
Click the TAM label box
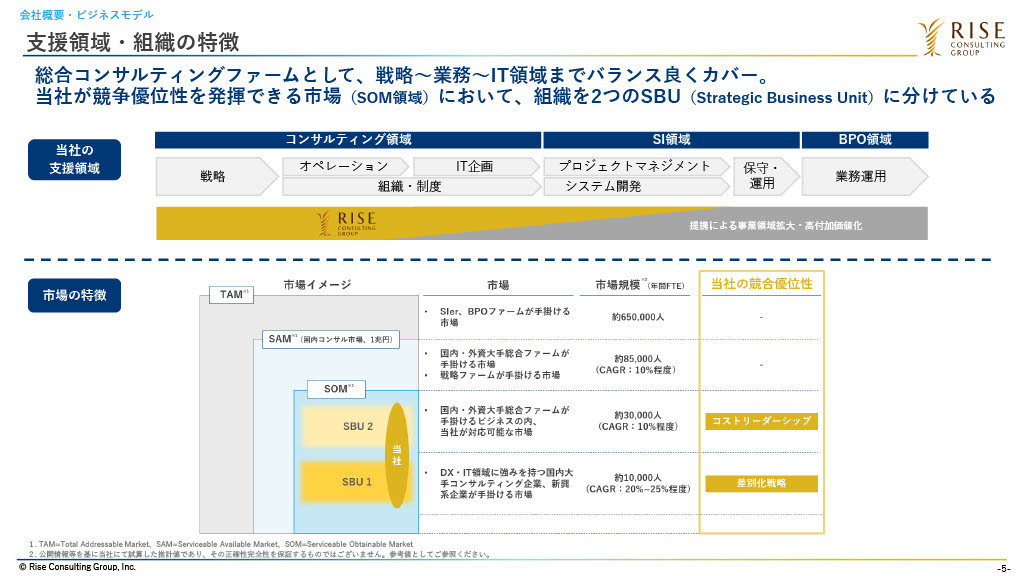231,295
